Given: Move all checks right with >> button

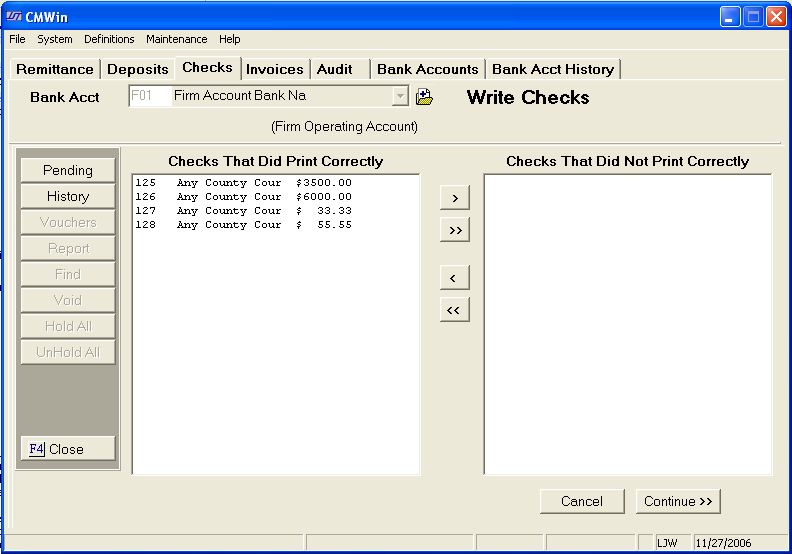Looking at the screenshot, I should coord(454,230).
